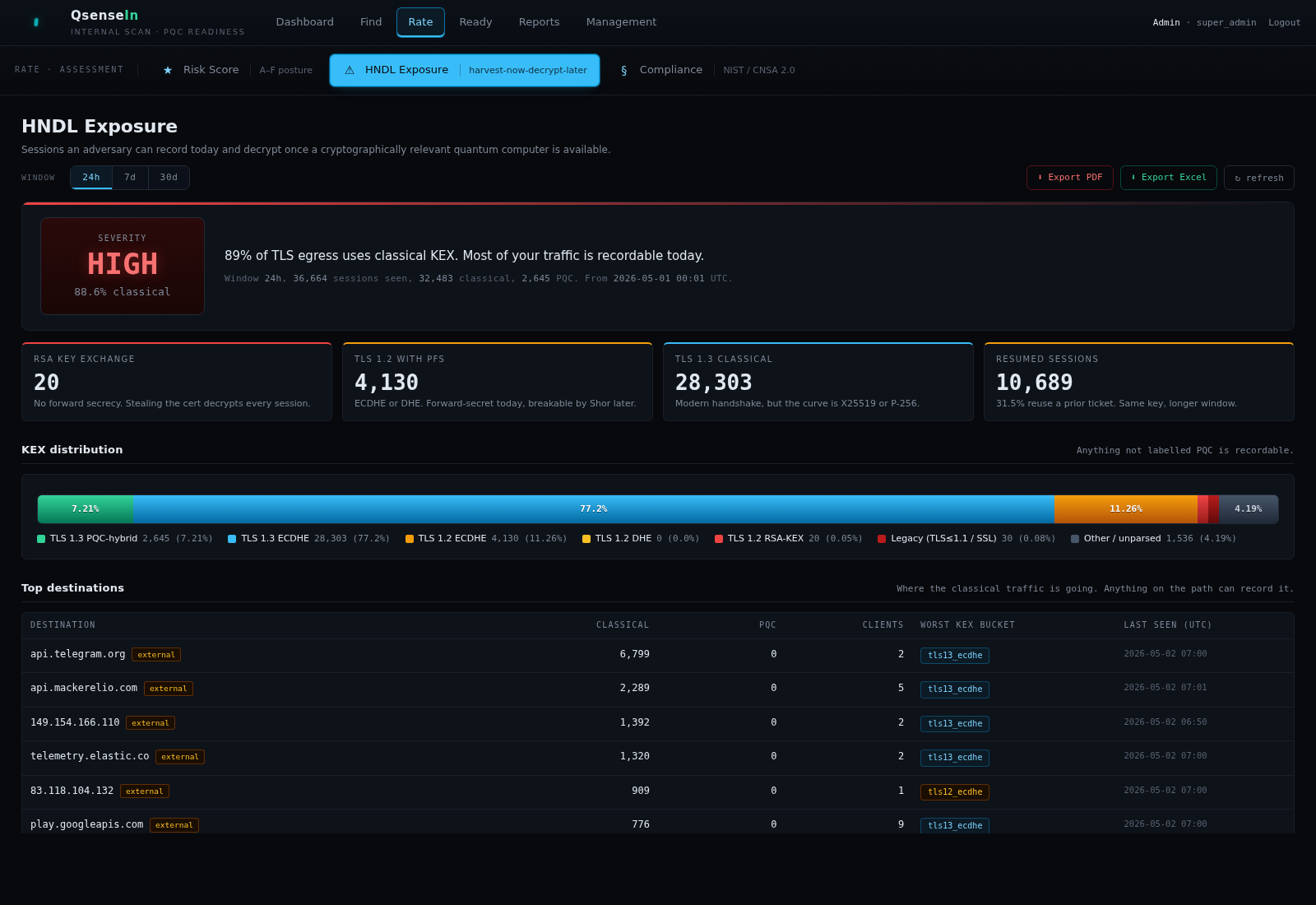Click the TLS 1.2 RSA-KEX red legend swatch
1316x905 pixels.
point(719,539)
